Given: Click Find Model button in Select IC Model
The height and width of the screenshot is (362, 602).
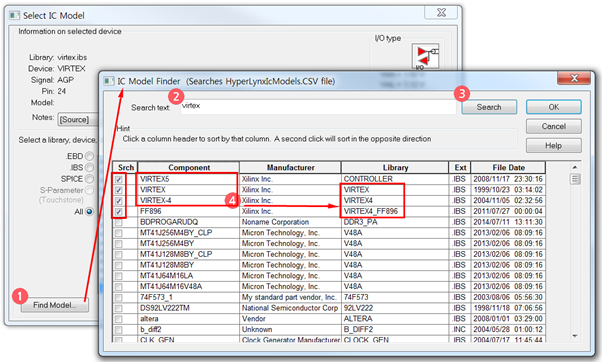Looking at the screenshot, I should (x=55, y=305).
